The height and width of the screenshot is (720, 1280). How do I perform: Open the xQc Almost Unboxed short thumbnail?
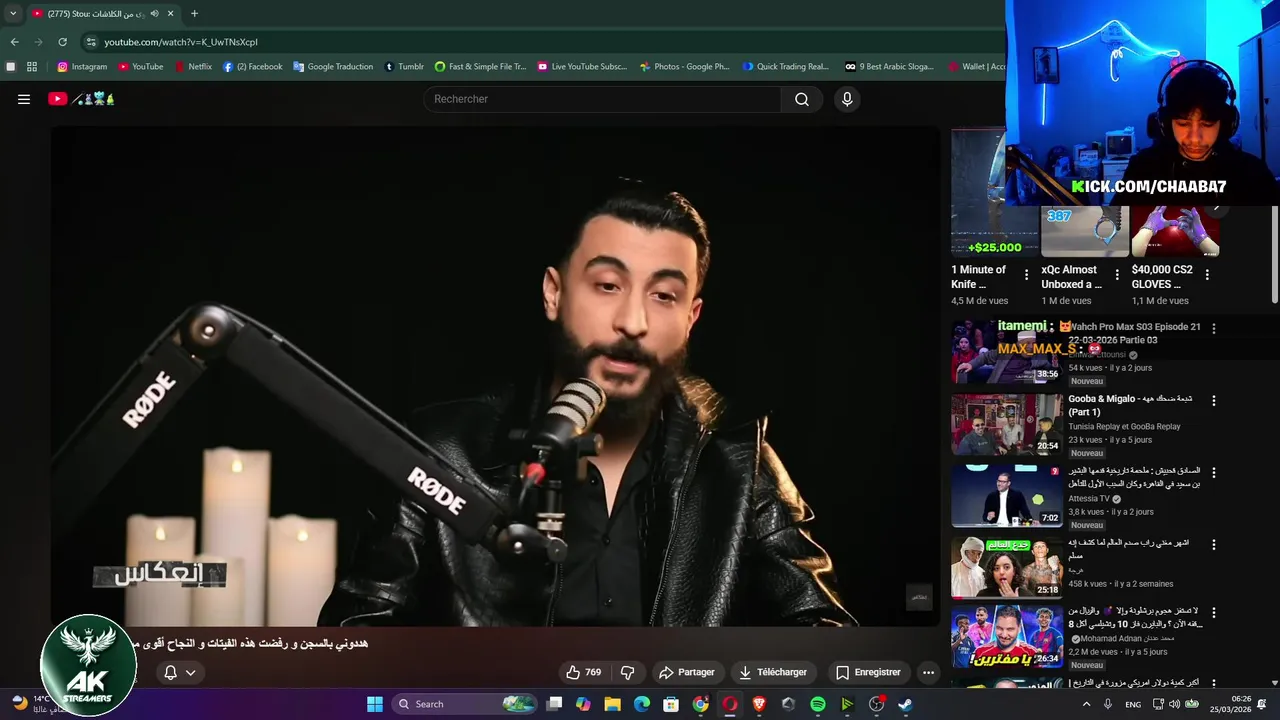click(x=1085, y=231)
